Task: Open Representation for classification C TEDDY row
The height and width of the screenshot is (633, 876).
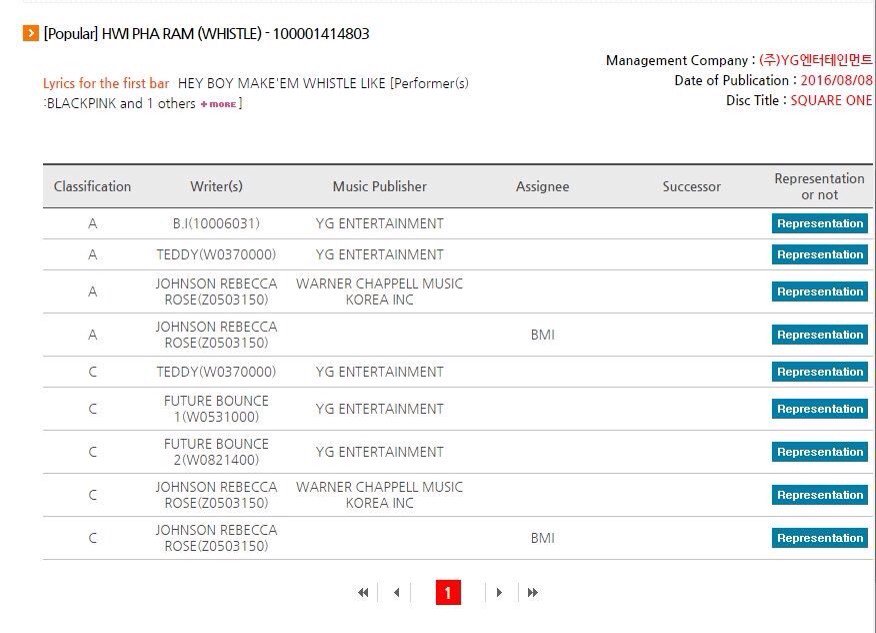Action: [x=820, y=372]
